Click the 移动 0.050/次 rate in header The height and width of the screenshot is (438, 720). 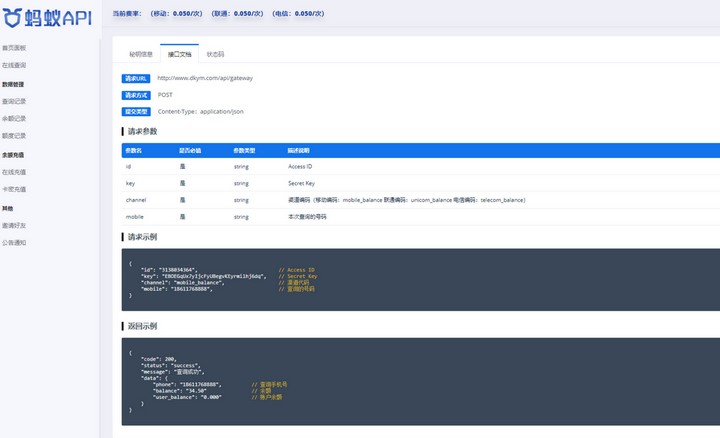coord(176,14)
